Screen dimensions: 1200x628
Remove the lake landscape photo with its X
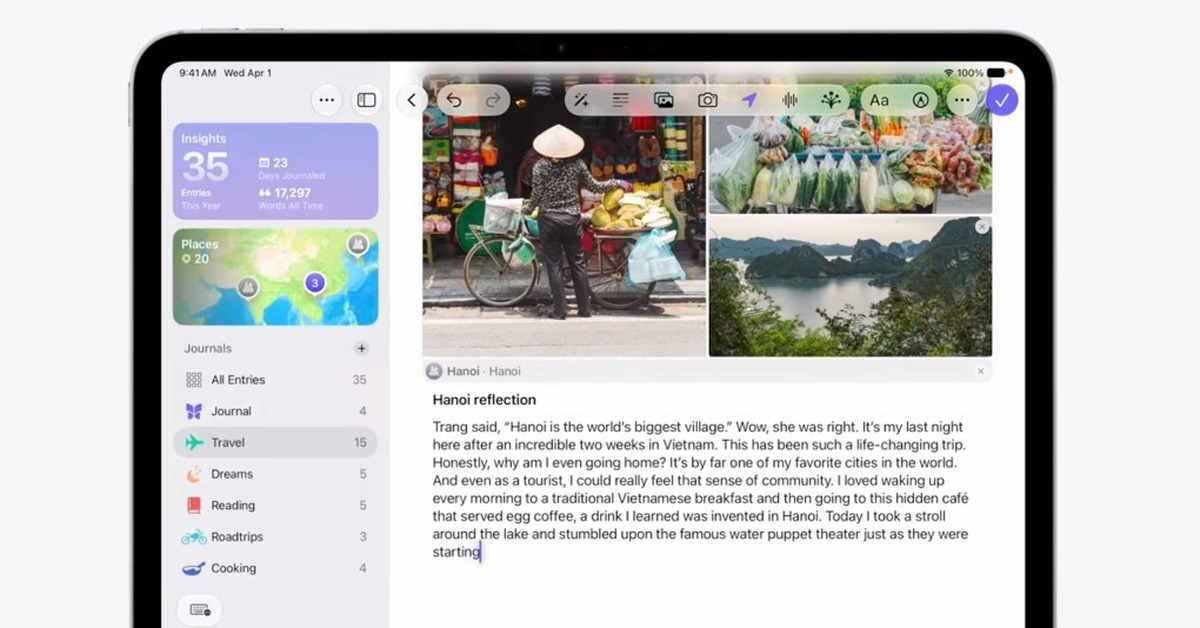tap(982, 228)
